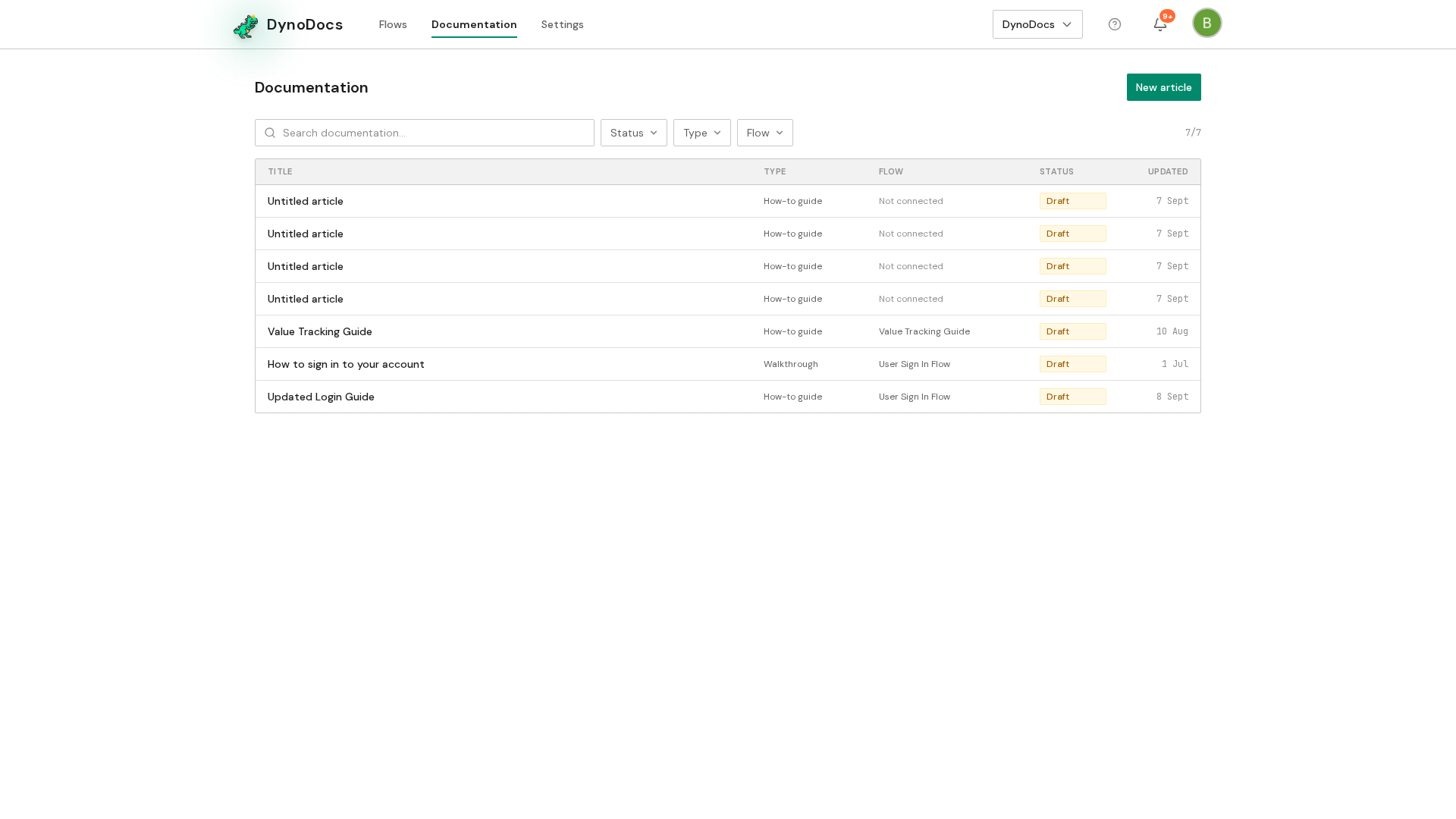Select the Documentation tab
Viewport: 1456px width, 819px height.
pos(474,24)
